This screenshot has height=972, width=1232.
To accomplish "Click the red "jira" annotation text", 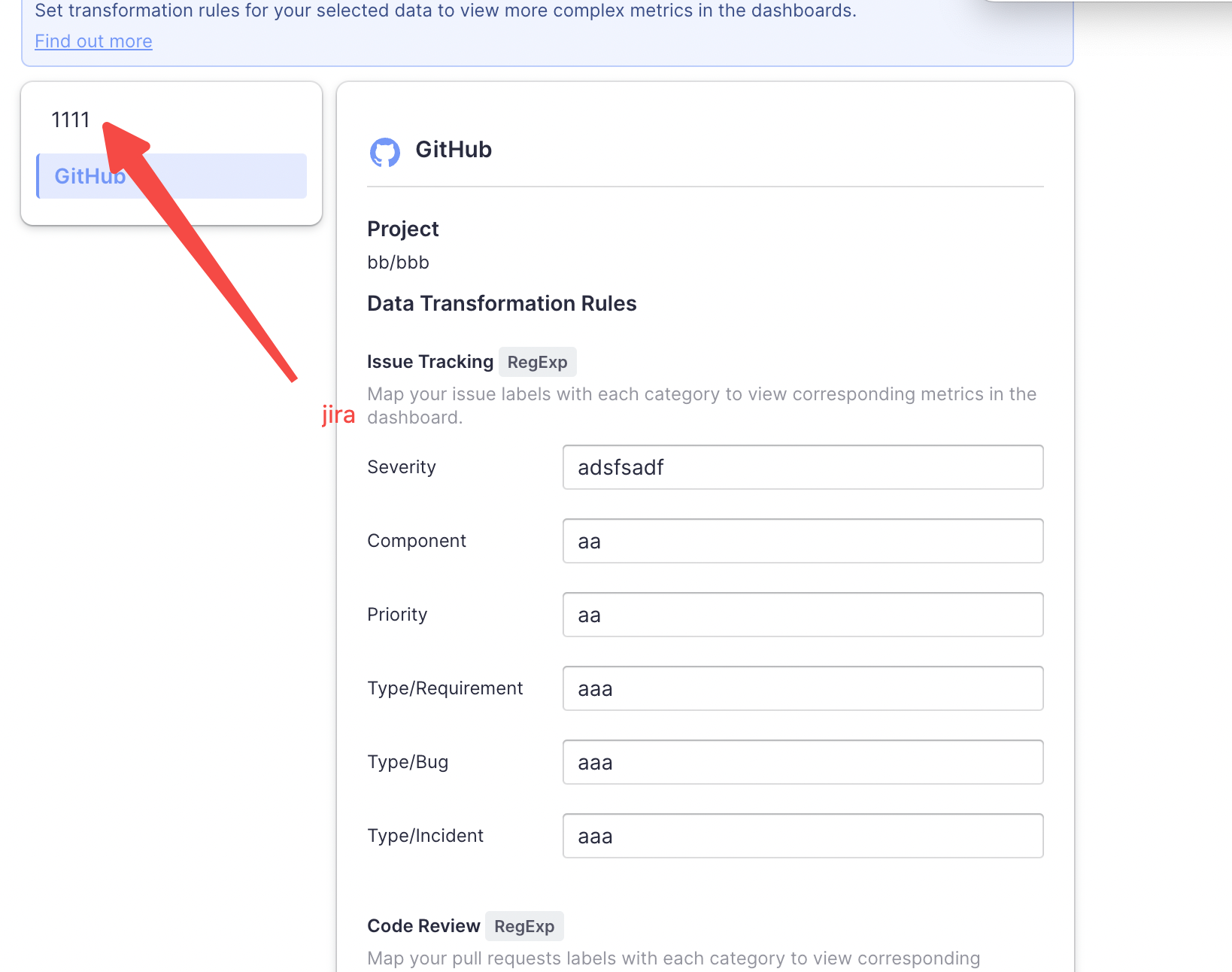I will coord(338,414).
